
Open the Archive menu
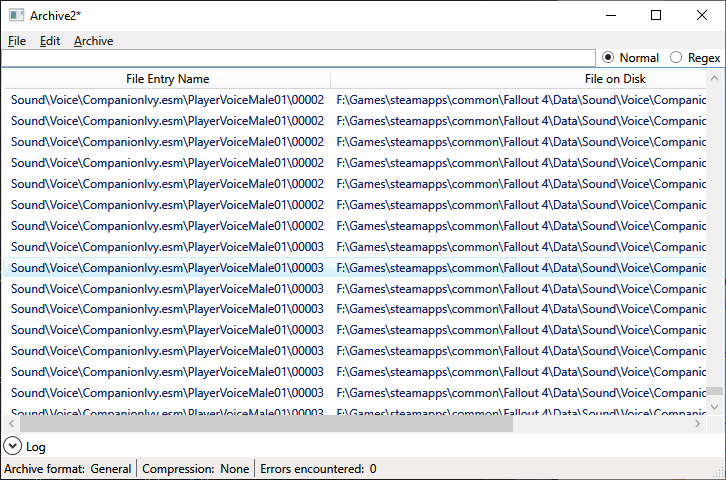[93, 41]
